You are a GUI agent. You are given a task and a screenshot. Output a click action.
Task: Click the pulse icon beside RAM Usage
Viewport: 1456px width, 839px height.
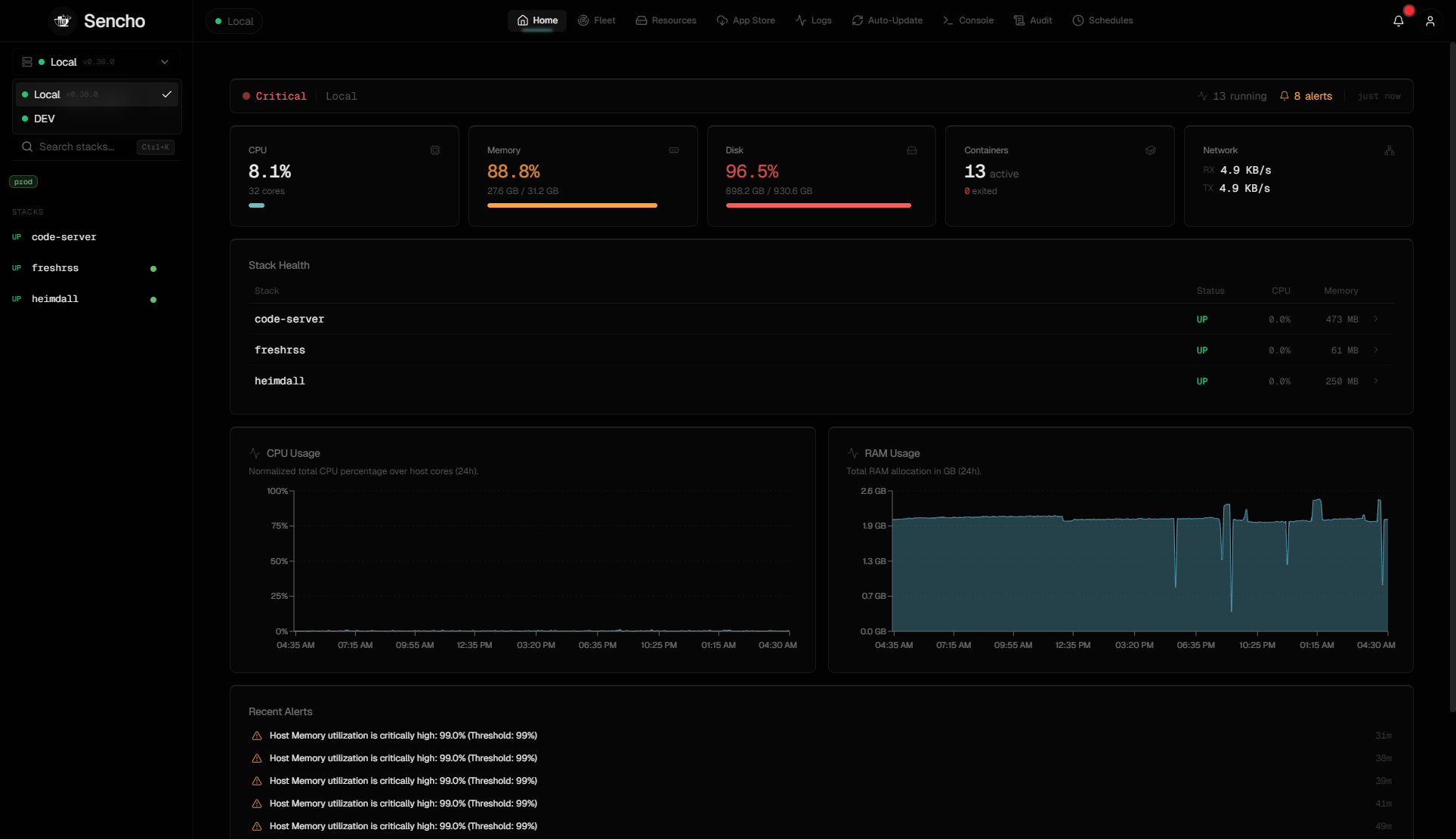coord(853,453)
